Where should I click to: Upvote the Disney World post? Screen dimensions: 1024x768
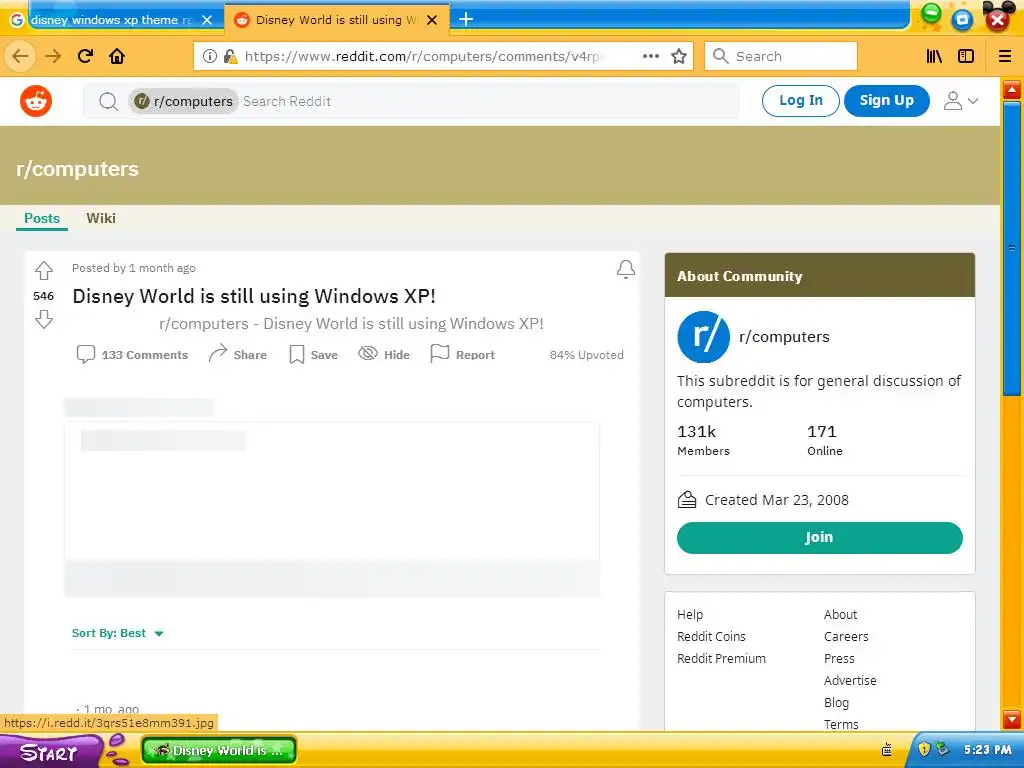(44, 270)
